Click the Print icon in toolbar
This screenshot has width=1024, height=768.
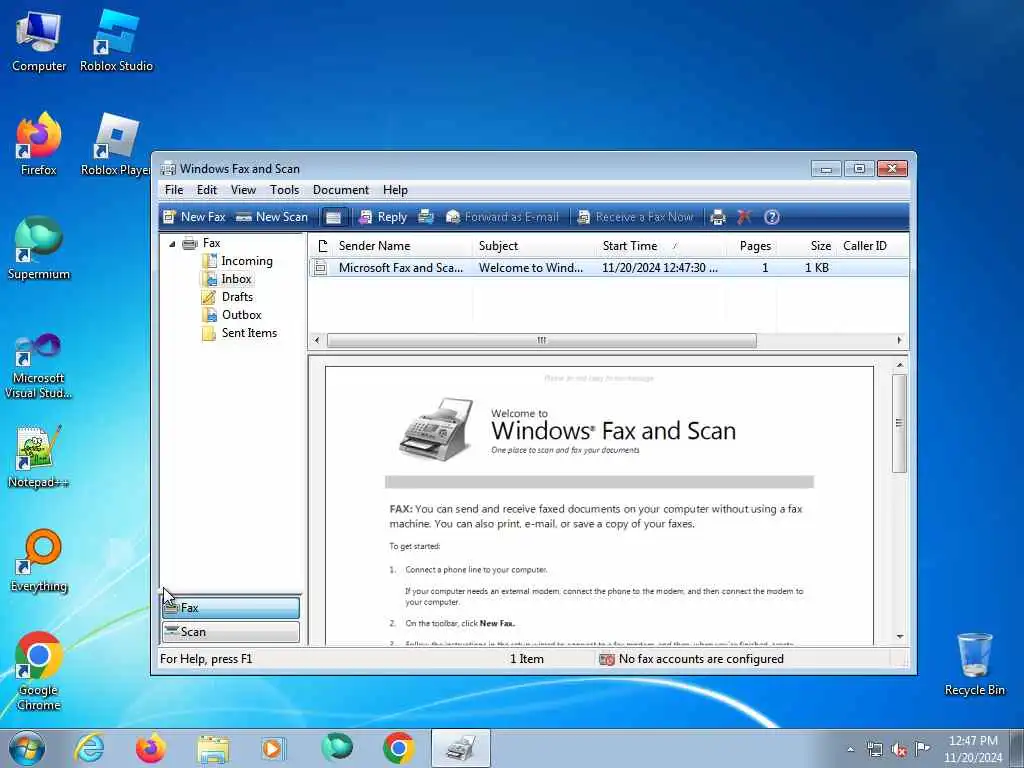pos(718,217)
